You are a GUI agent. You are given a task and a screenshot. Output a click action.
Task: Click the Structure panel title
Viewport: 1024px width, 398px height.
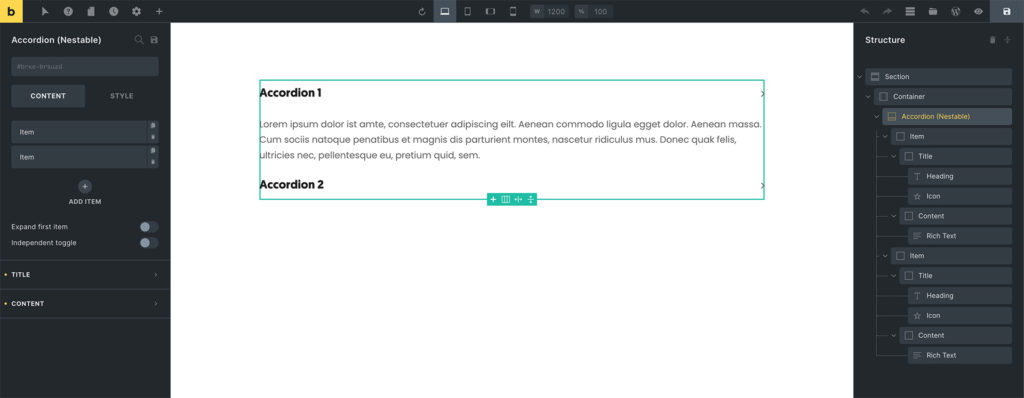(x=885, y=40)
